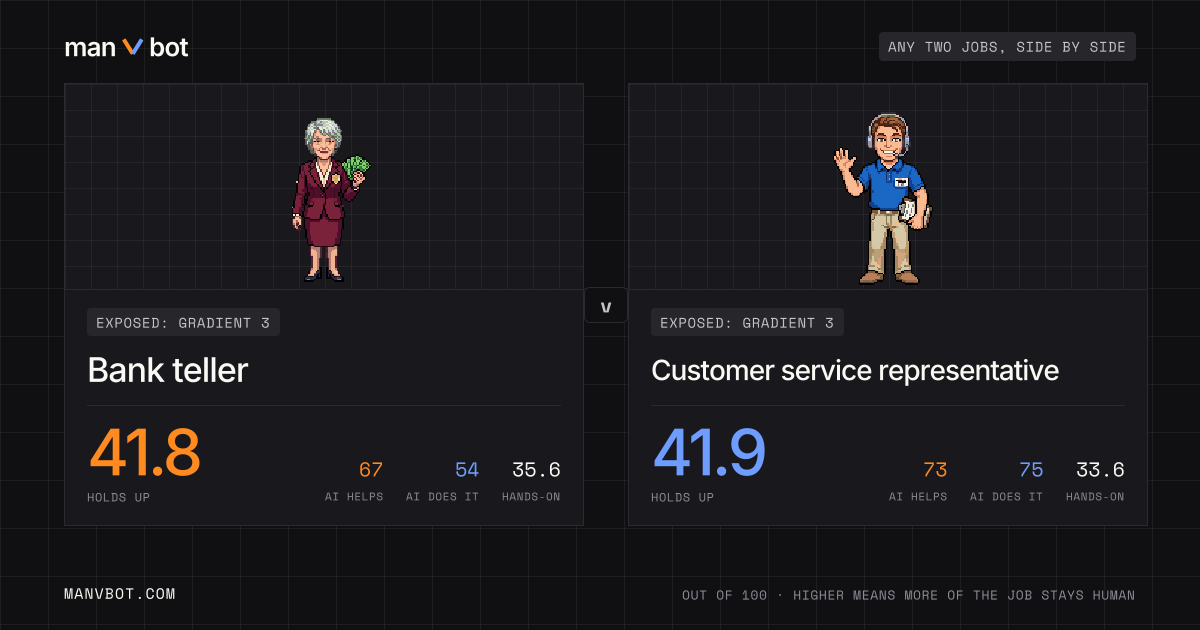Click the bank teller pixel character
This screenshot has width=1200, height=630.
point(330,200)
